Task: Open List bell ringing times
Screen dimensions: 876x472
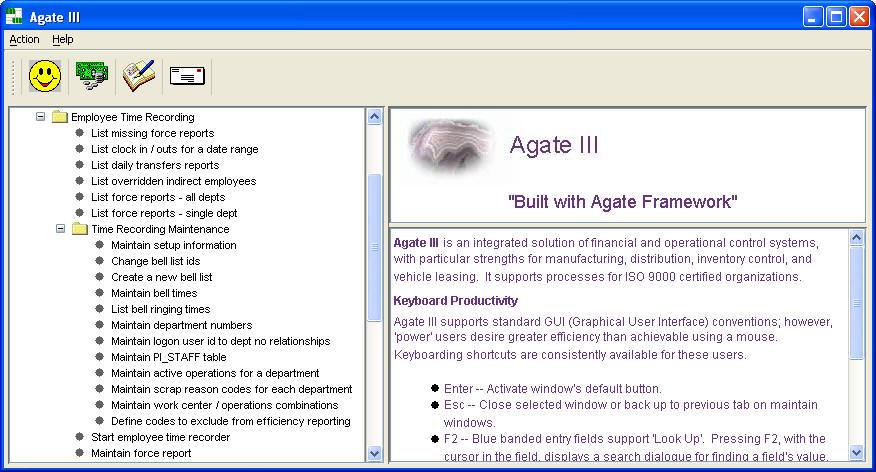Action: point(160,309)
